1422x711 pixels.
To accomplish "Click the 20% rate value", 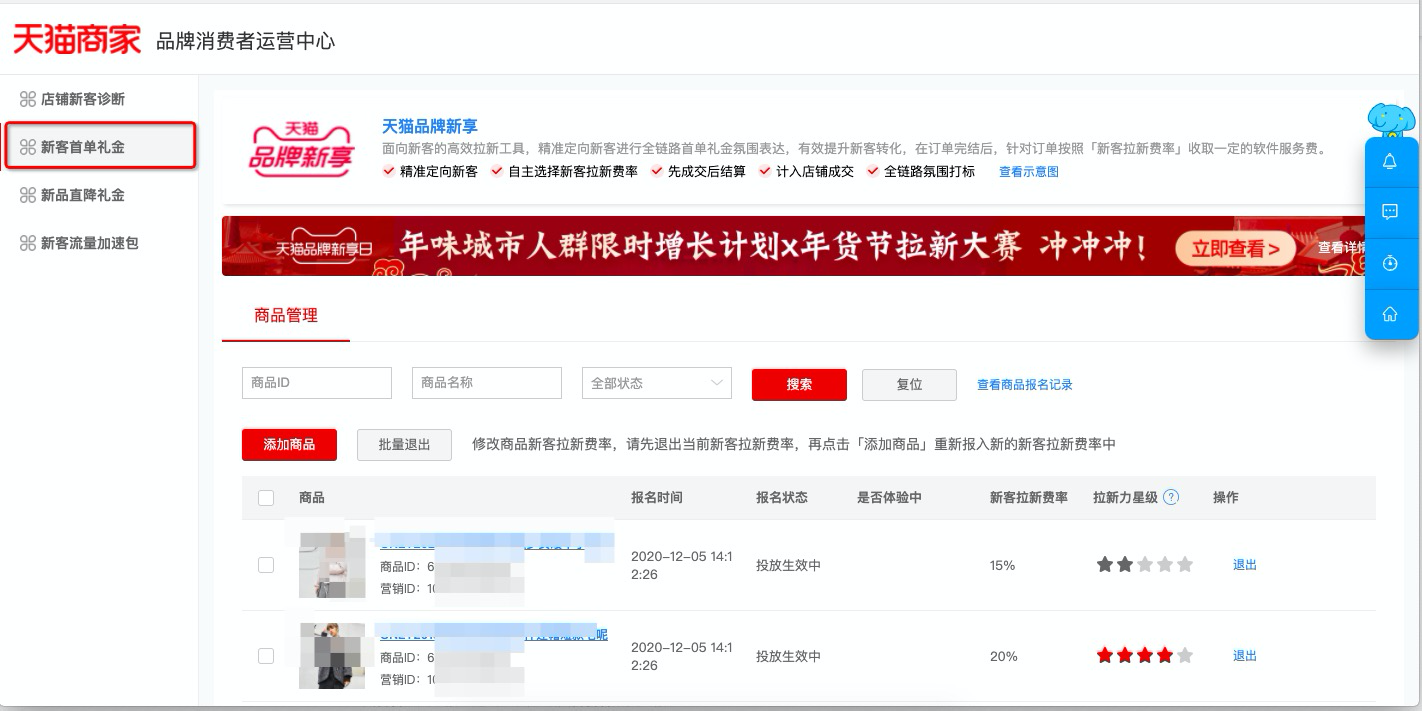I will 1003,656.
